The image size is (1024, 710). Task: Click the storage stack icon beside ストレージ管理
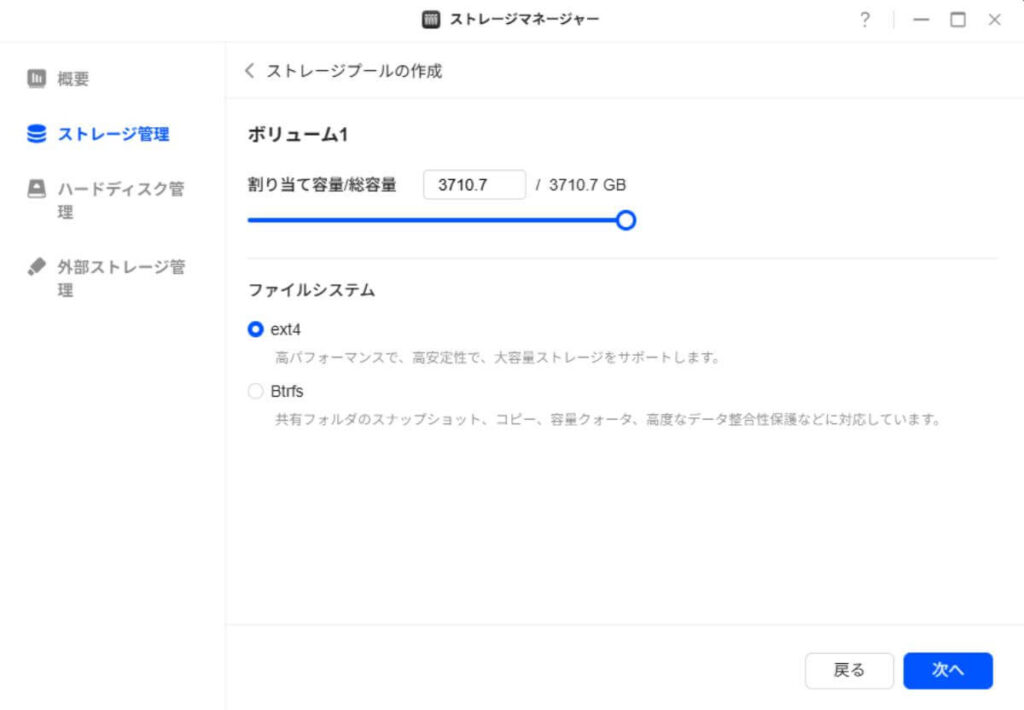pyautogui.click(x=37, y=133)
